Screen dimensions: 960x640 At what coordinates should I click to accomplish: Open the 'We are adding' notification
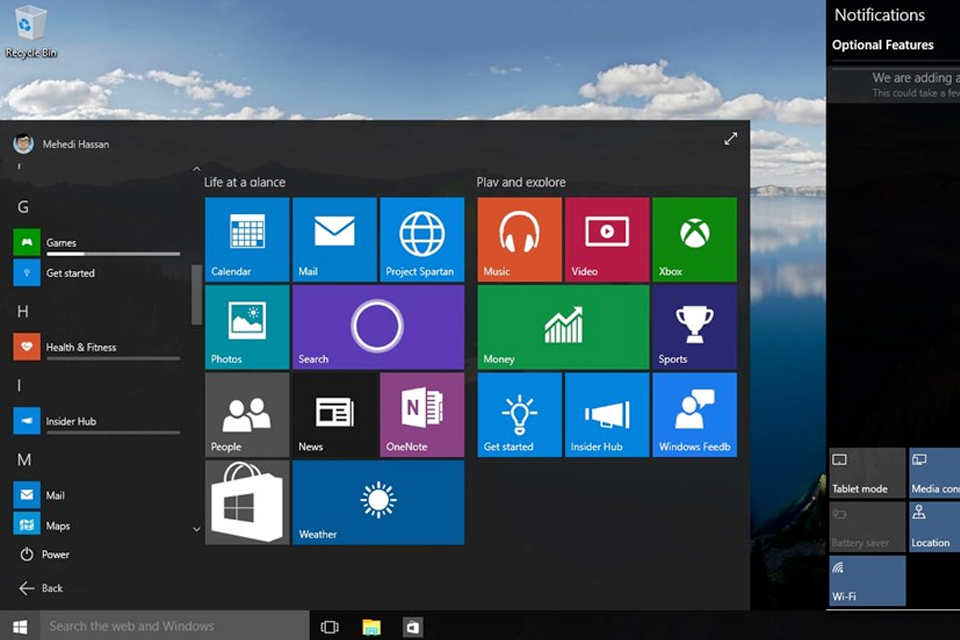click(x=894, y=85)
